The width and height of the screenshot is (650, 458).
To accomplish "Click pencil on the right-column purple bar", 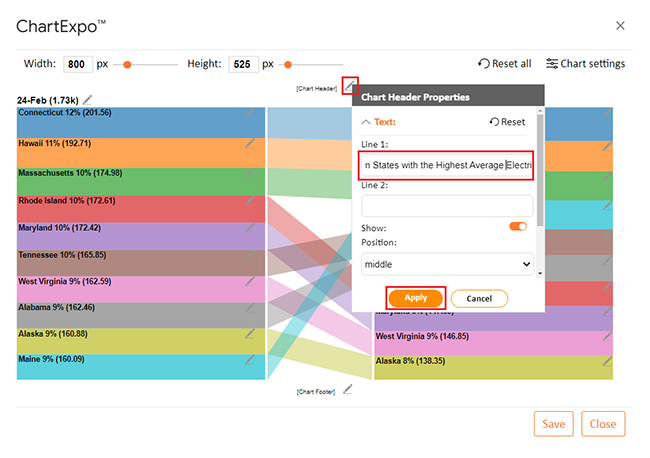I will 607,311.
